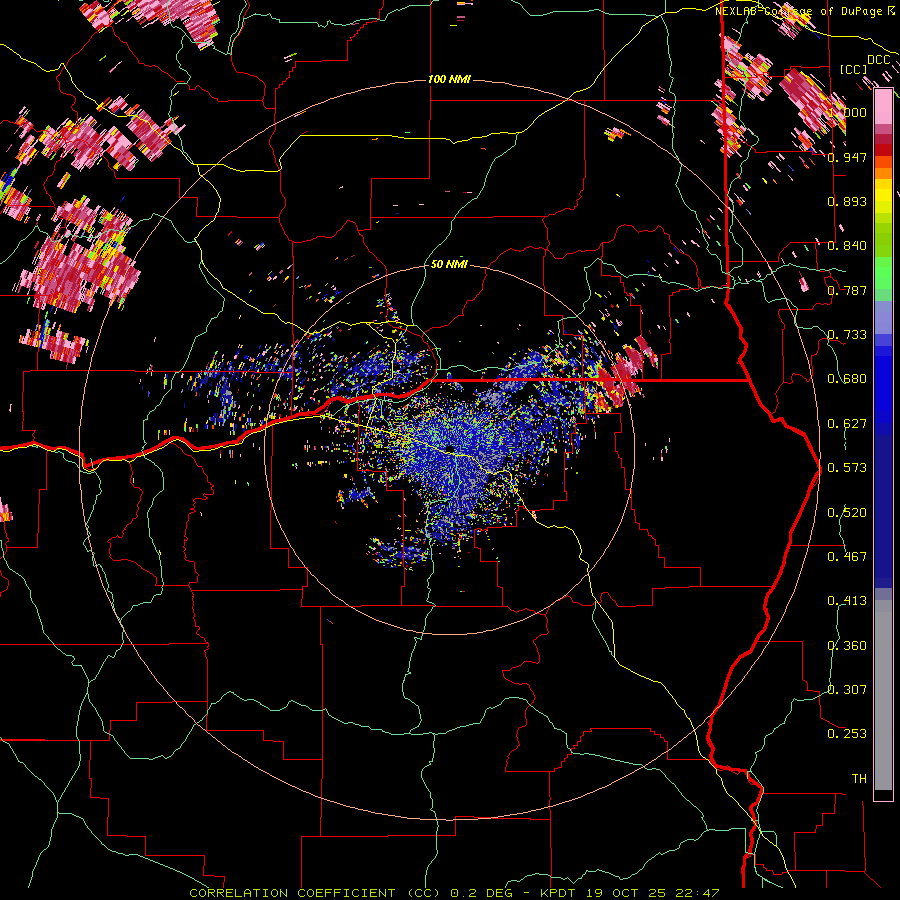Click the TH threshold label on the color scale
The image size is (900, 900).
859,778
